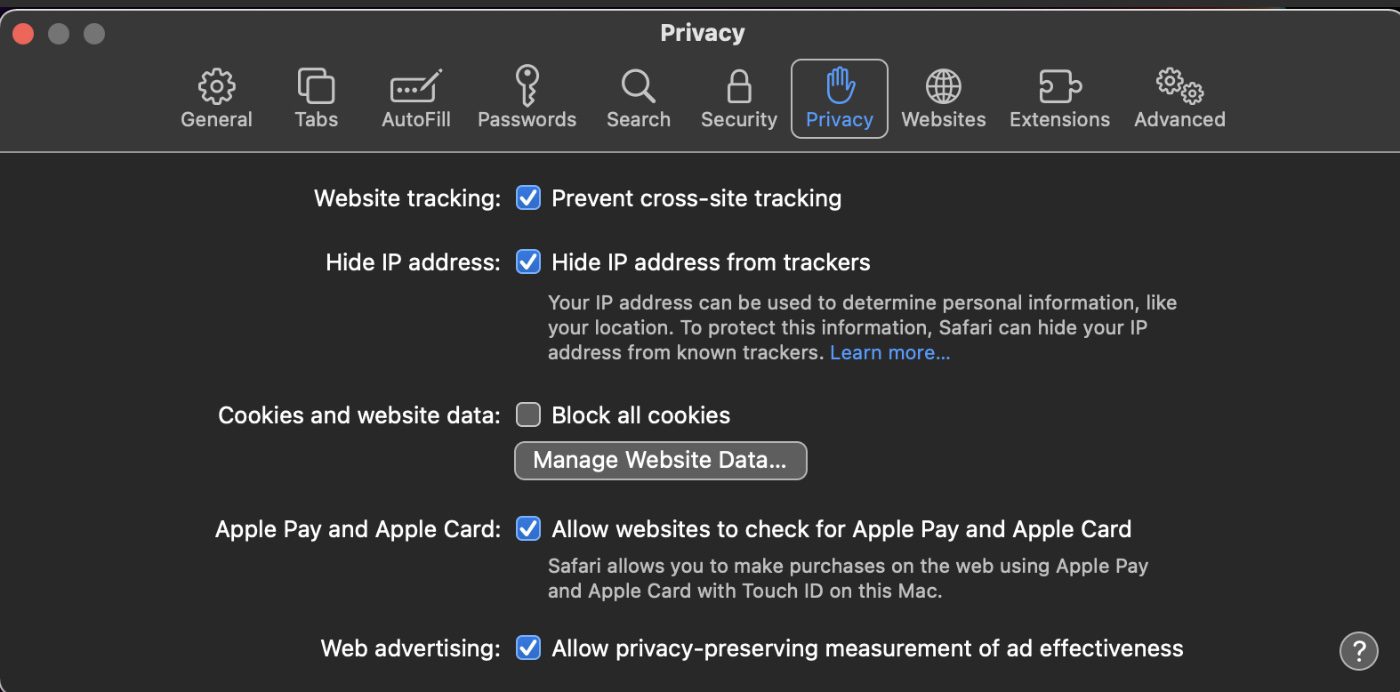Open the Tabs preferences icon

coord(316,88)
